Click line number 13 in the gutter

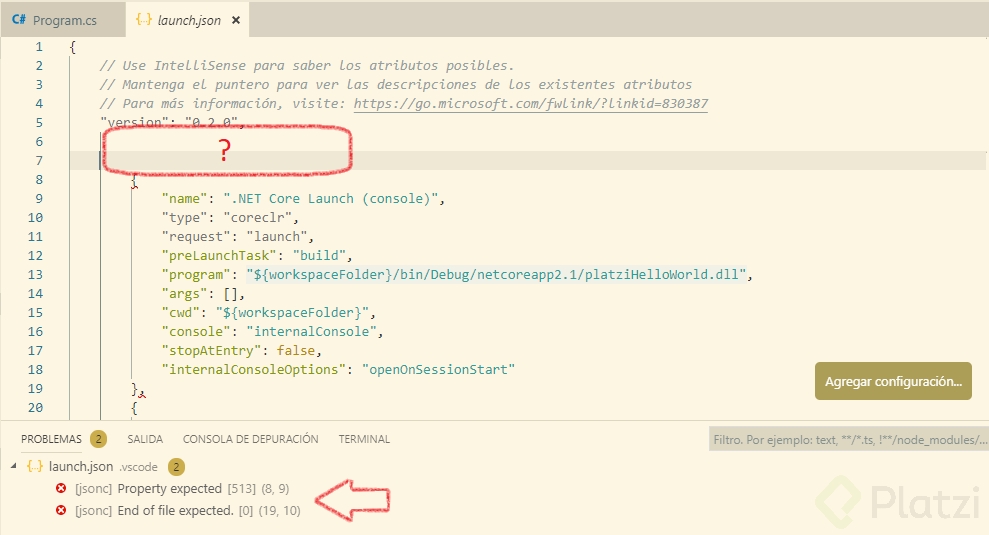35,274
